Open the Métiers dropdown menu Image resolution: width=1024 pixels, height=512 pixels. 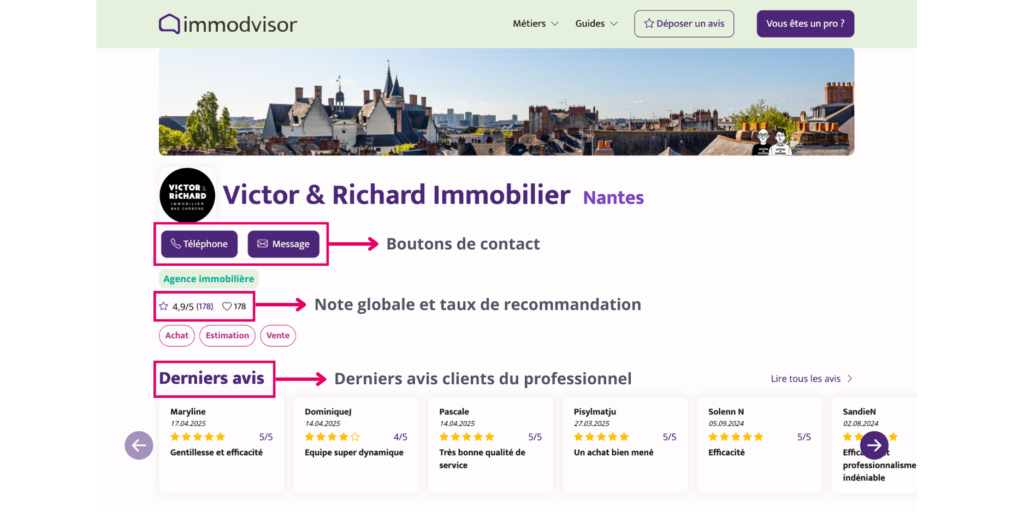pos(536,24)
